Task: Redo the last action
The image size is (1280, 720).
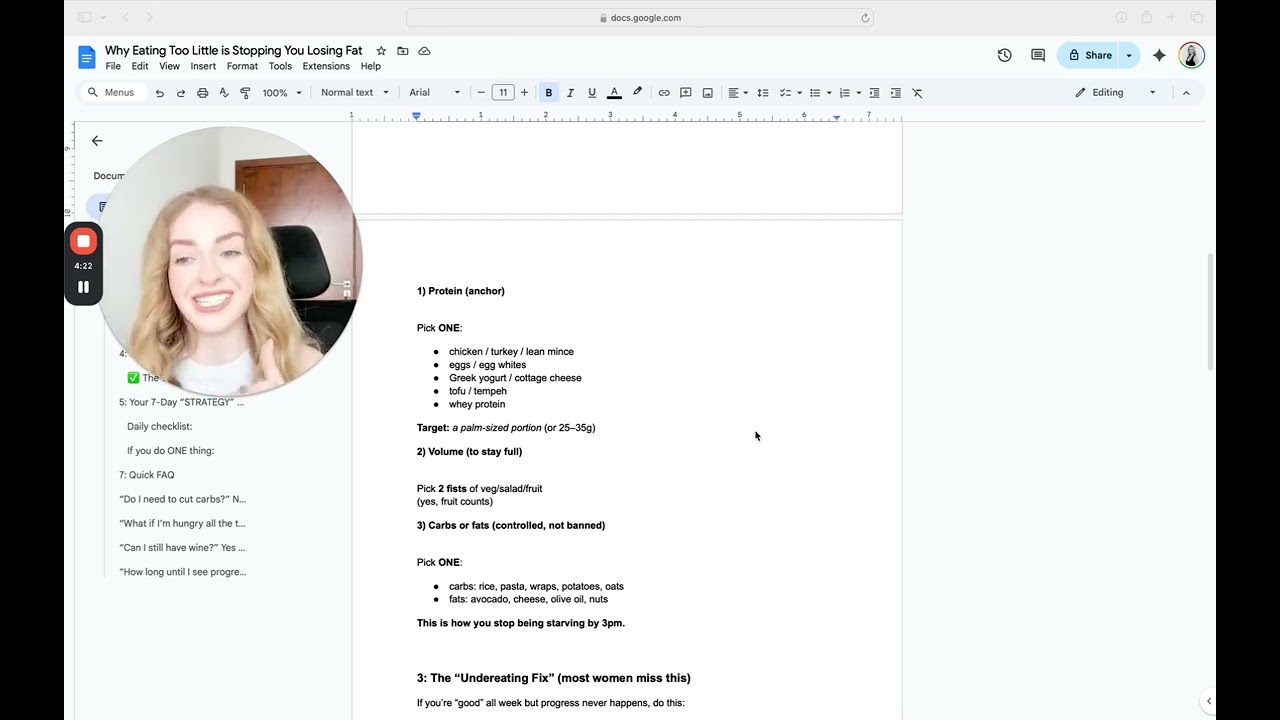Action: click(x=181, y=93)
